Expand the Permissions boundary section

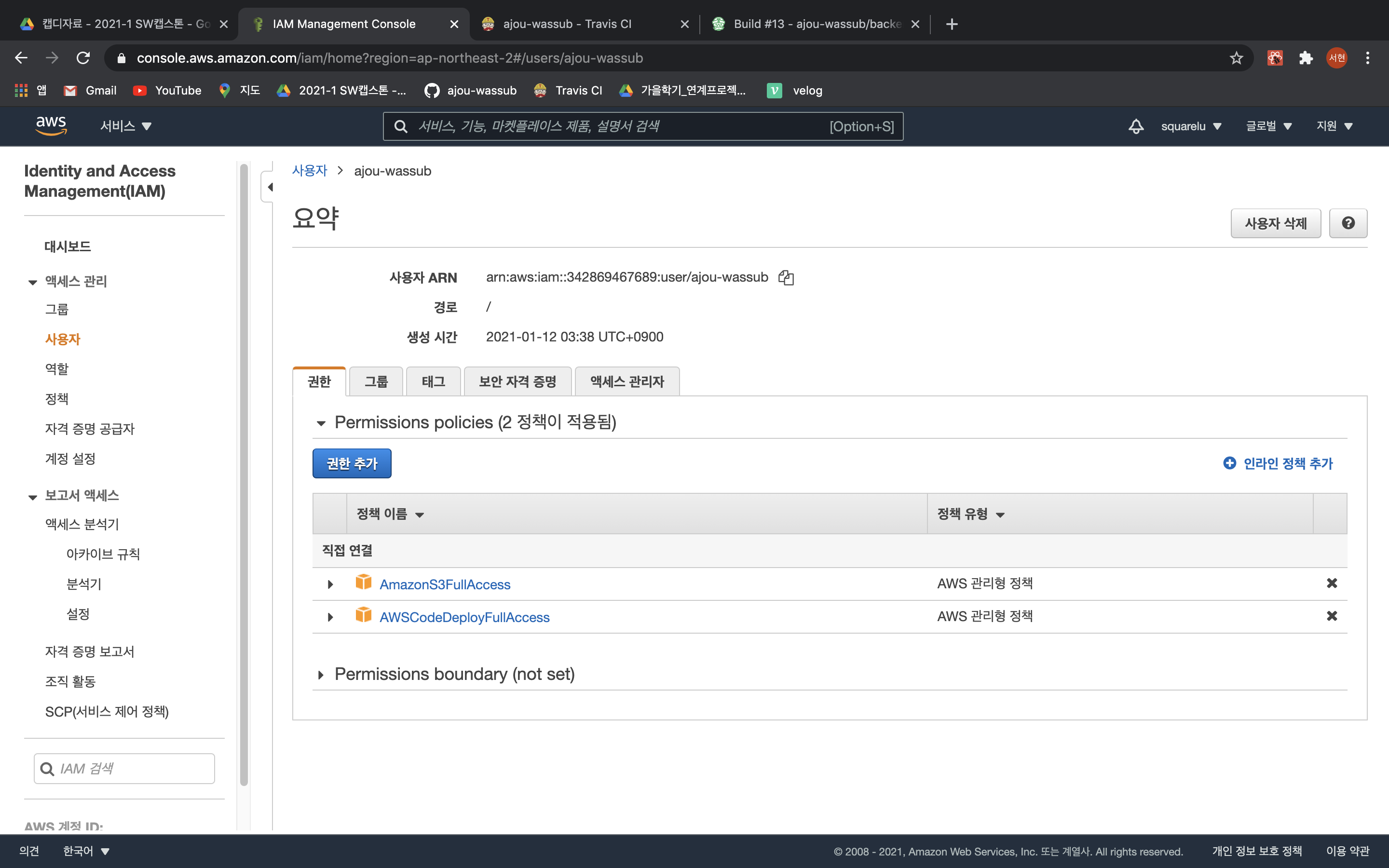(321, 675)
